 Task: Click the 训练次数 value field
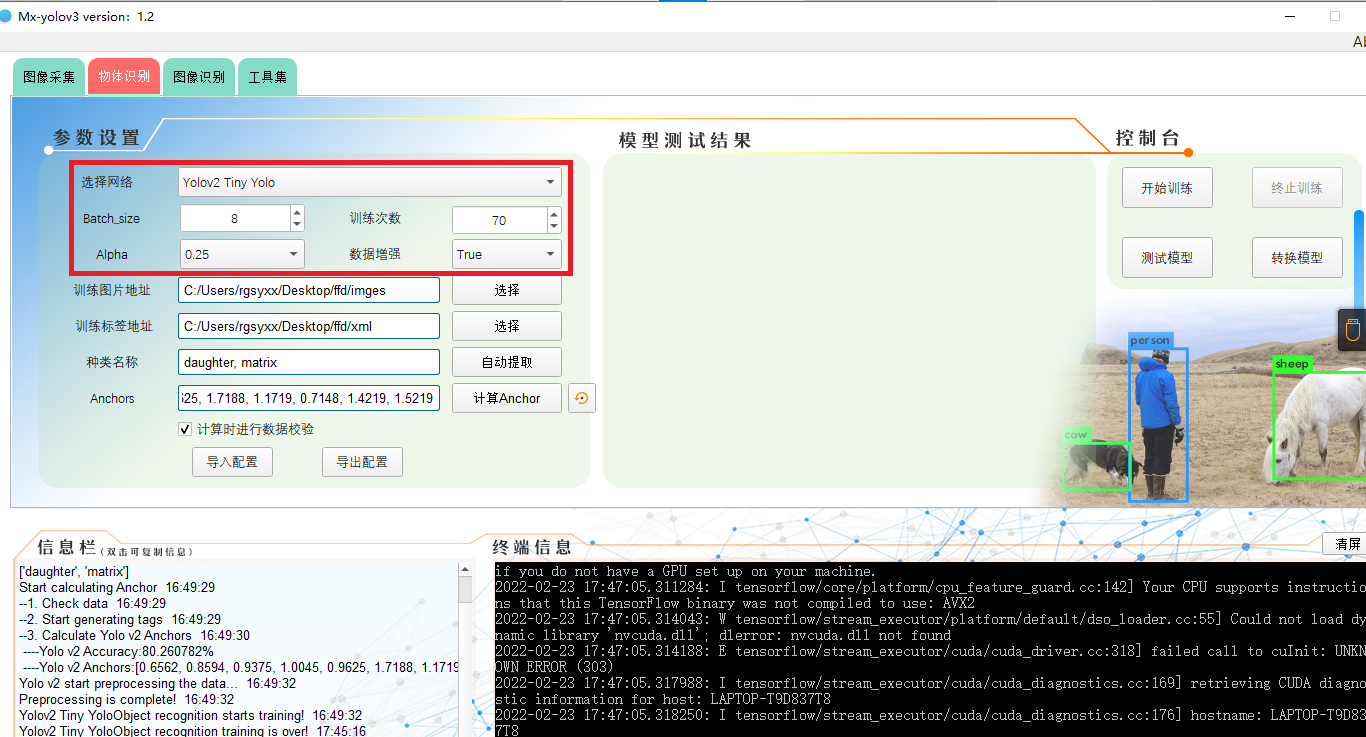[x=499, y=220]
